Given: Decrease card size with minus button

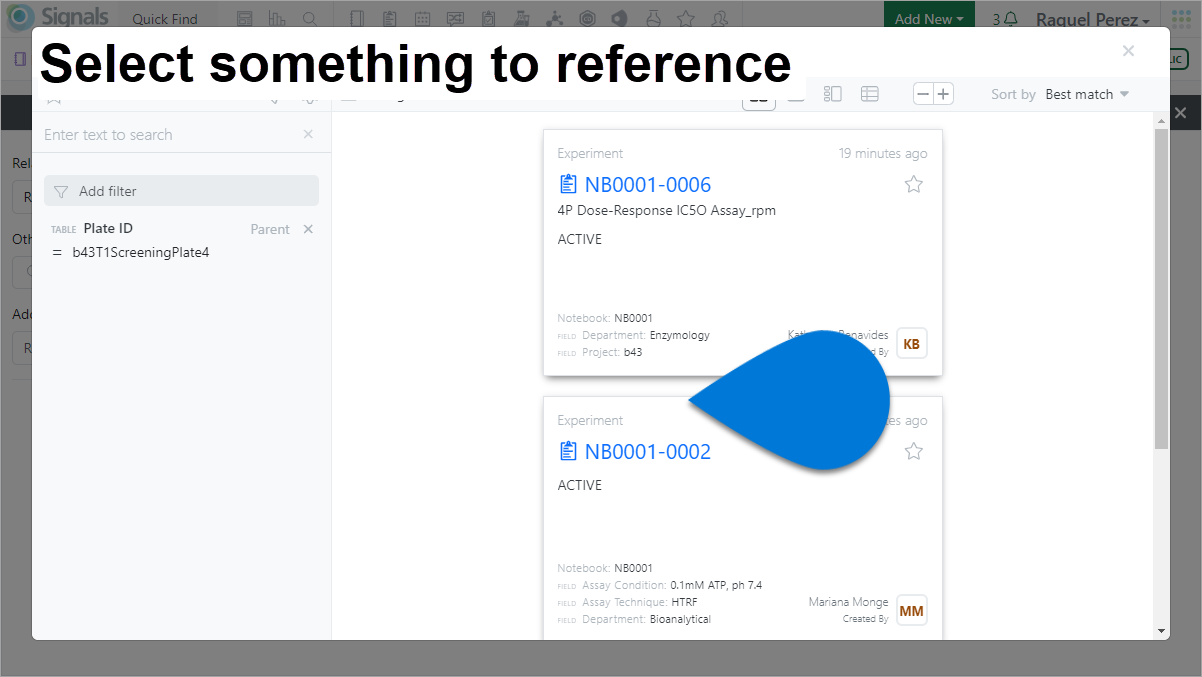Looking at the screenshot, I should pyautogui.click(x=923, y=94).
